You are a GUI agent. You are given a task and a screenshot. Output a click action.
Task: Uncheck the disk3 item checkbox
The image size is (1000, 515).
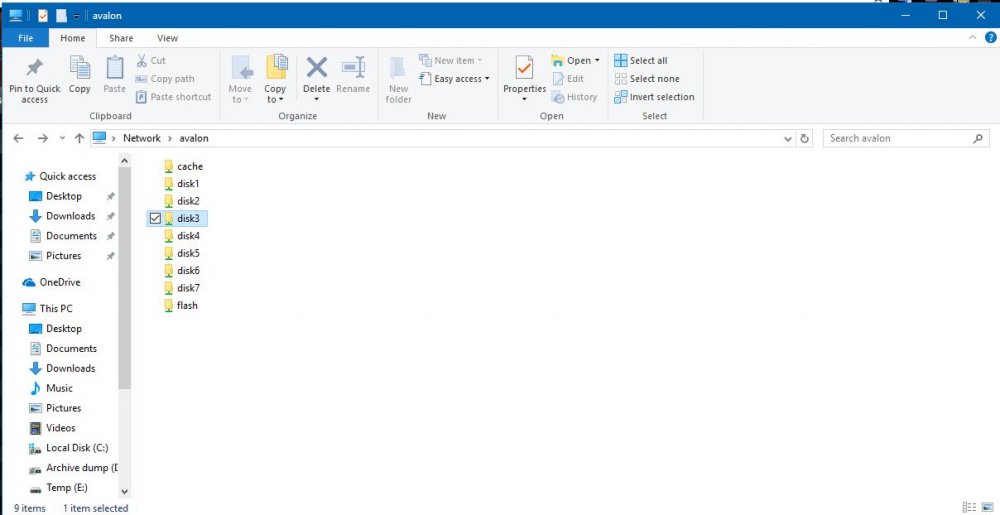pyautogui.click(x=155, y=219)
